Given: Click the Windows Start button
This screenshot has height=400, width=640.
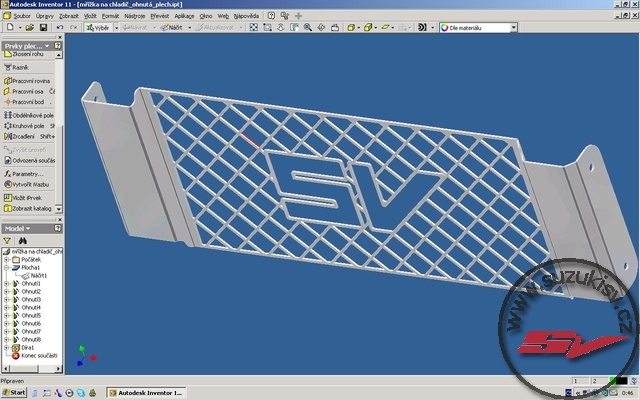Looking at the screenshot, I should coord(14,393).
